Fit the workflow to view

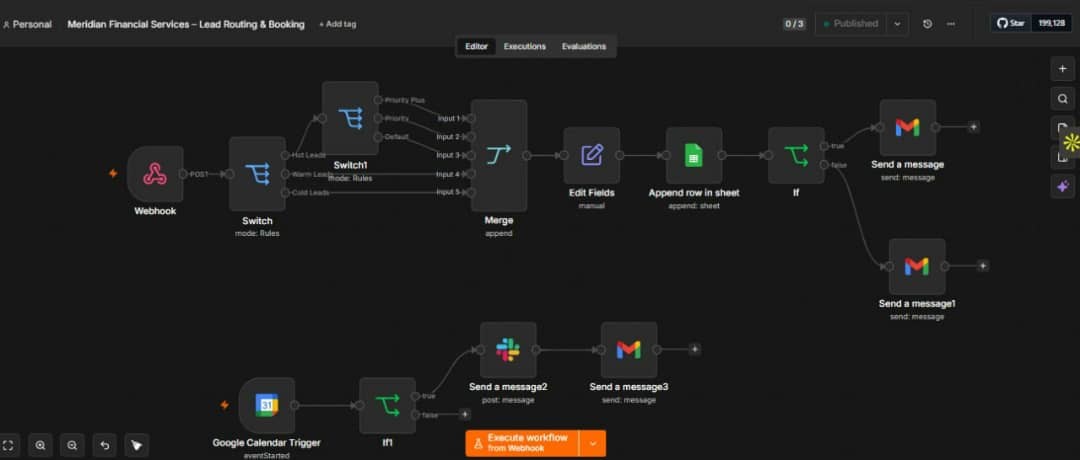point(9,446)
